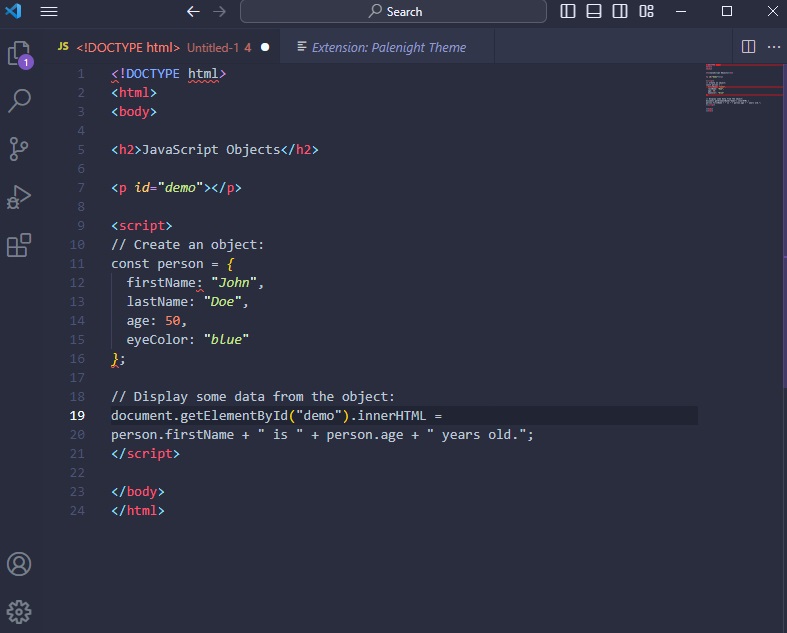This screenshot has height=633, width=787.
Task: Open the Extensions view
Action: tap(19, 245)
